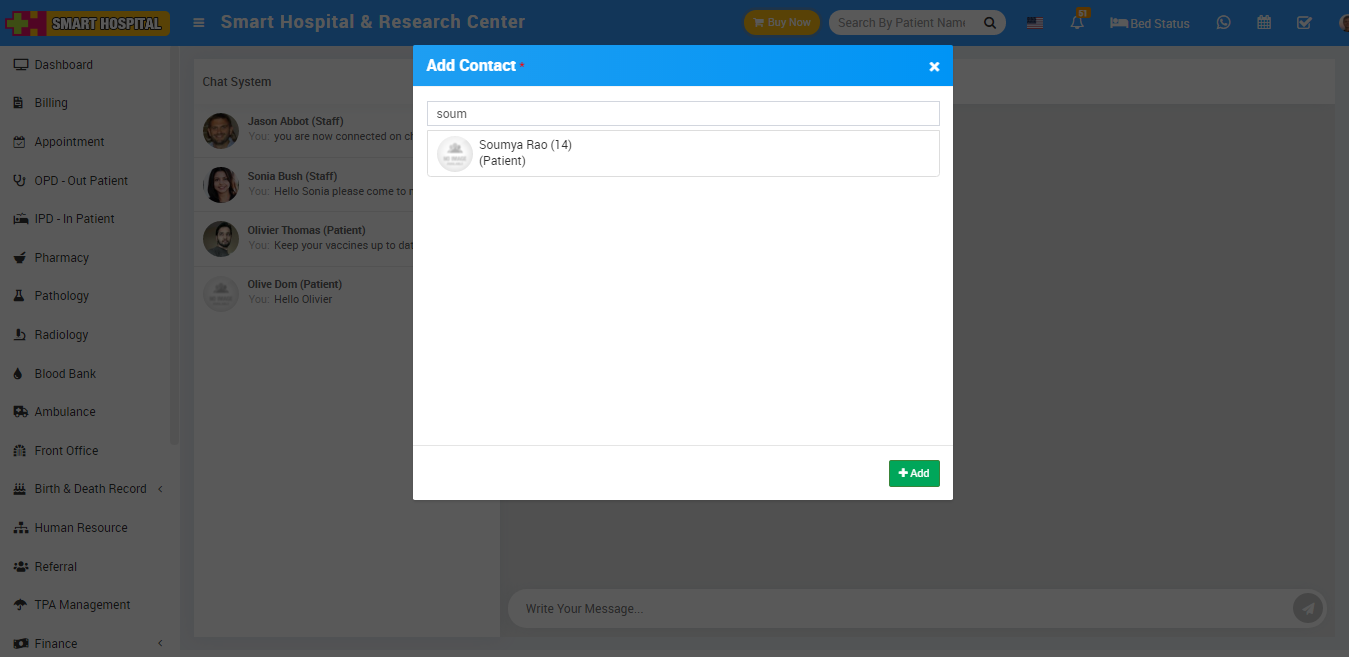Open the WhatsApp icon in header
The height and width of the screenshot is (657, 1349).
(x=1224, y=22)
